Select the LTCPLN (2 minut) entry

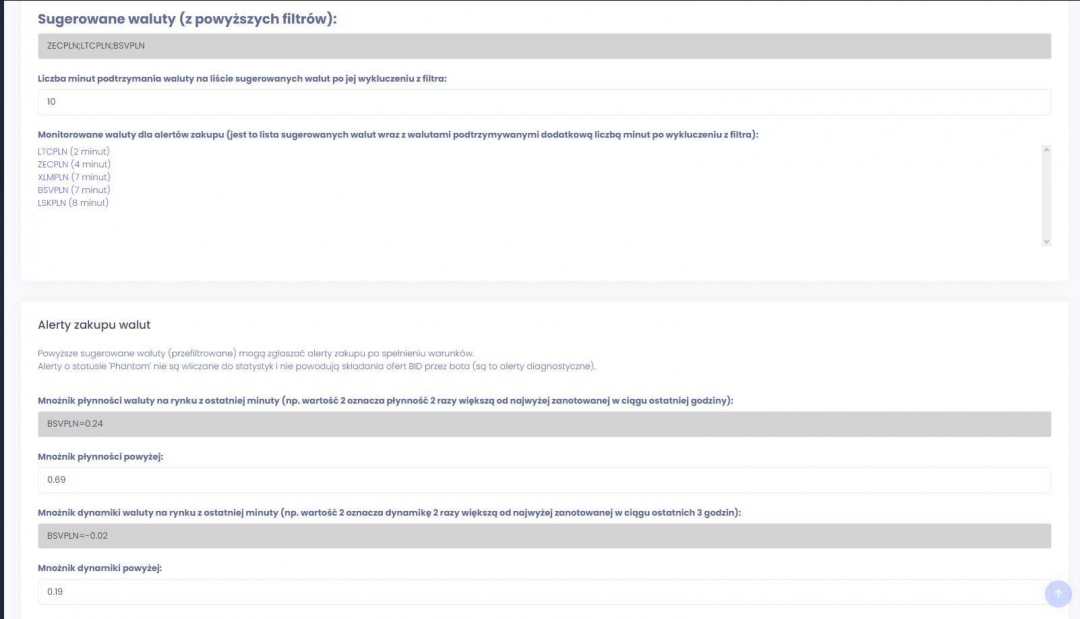[x=73, y=151]
